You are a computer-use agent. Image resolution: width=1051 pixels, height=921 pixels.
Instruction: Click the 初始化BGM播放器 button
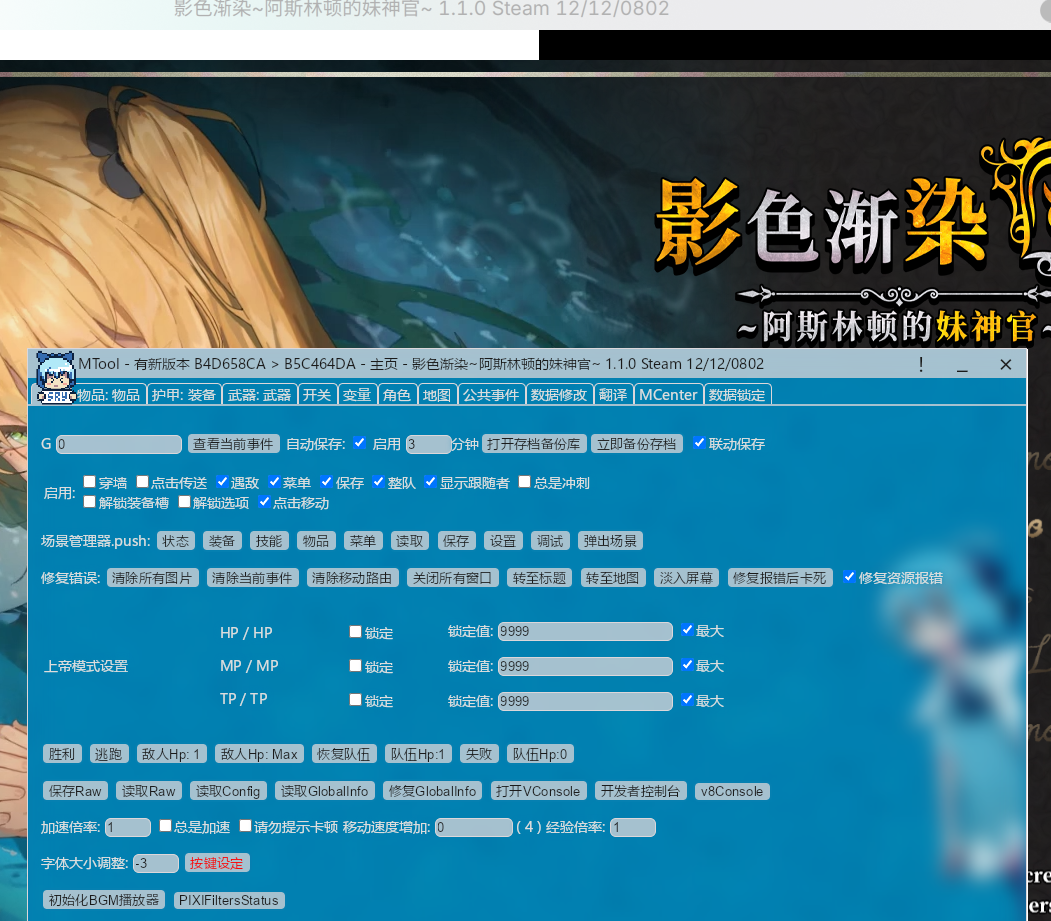(x=103, y=899)
